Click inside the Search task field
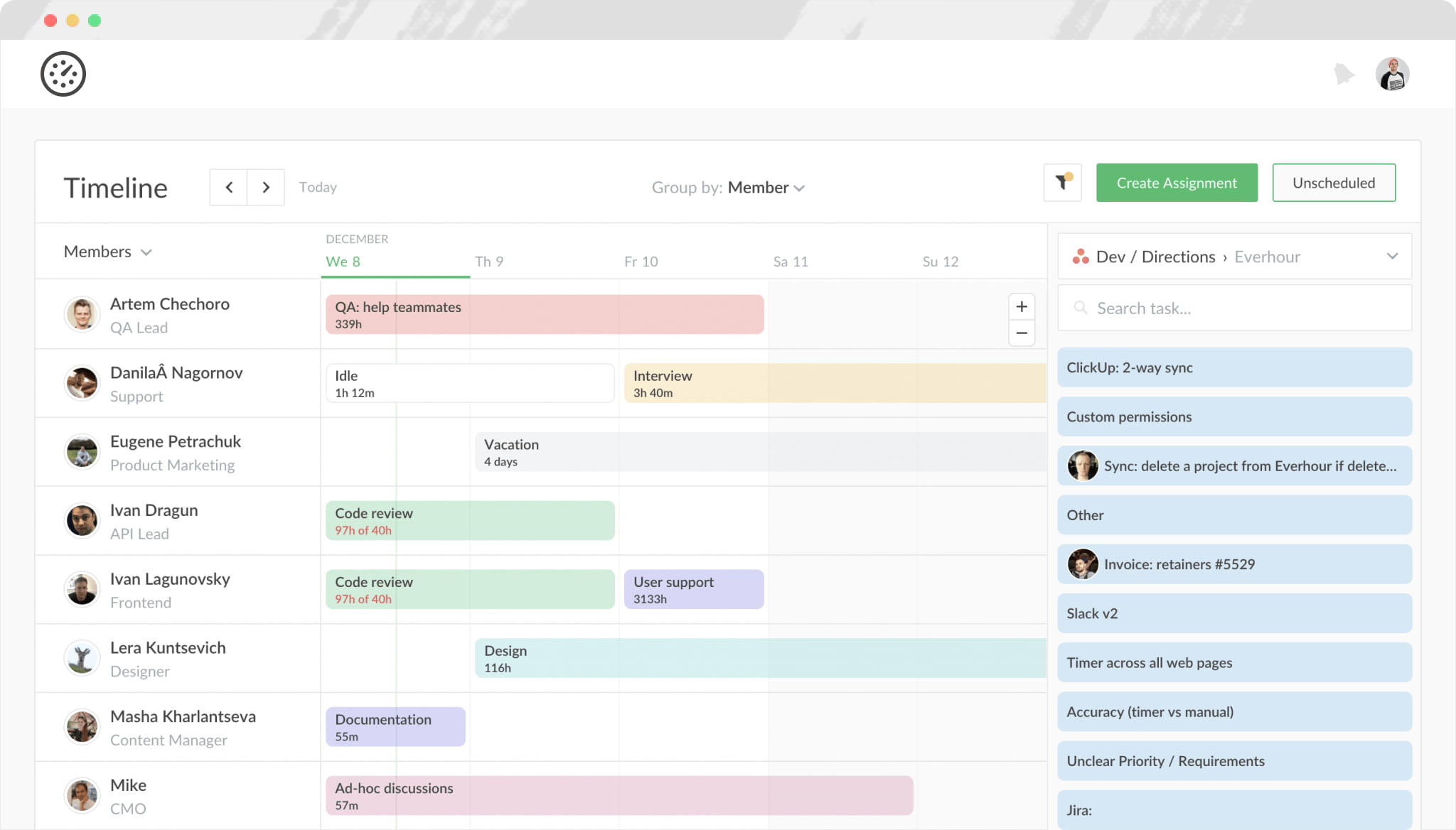This screenshot has width=1456, height=830. coord(1209,308)
